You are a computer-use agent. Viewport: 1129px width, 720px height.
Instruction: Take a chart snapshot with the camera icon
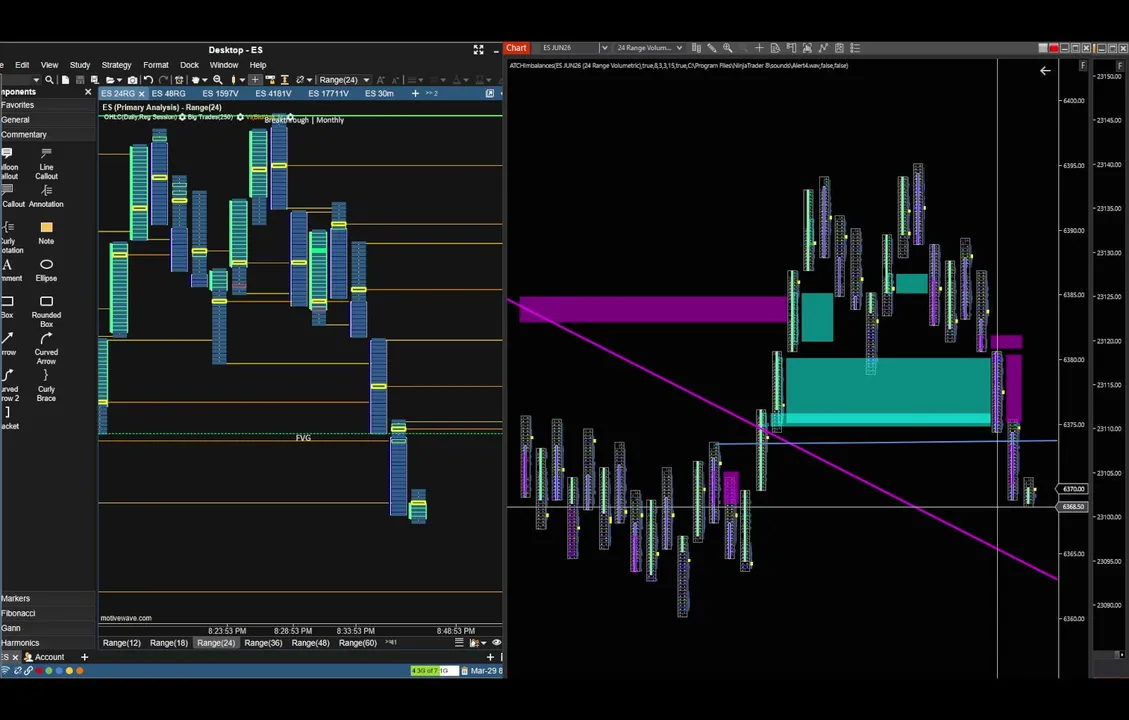pyautogui.click(x=132, y=80)
